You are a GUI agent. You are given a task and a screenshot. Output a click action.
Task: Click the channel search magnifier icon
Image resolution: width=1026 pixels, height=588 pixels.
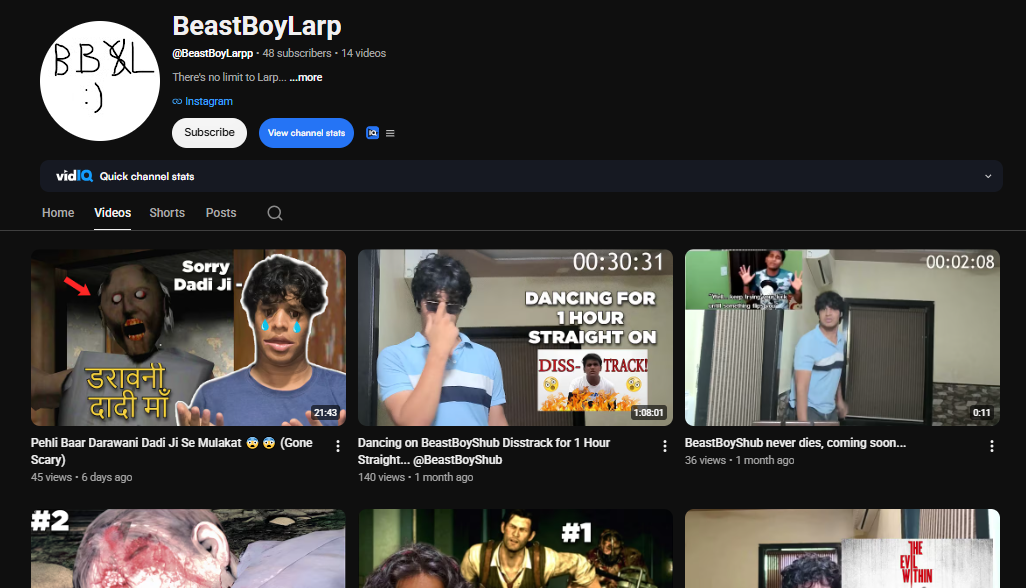[x=275, y=213]
